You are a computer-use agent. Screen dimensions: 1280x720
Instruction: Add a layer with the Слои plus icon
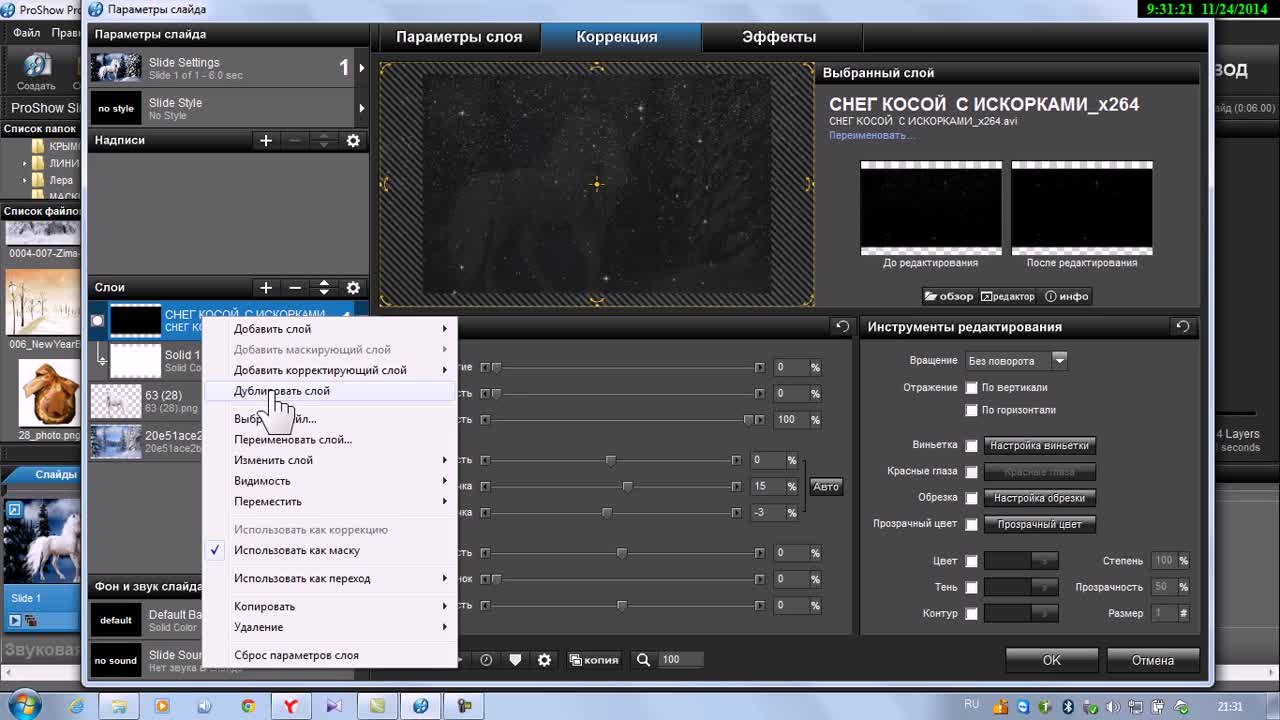(266, 288)
